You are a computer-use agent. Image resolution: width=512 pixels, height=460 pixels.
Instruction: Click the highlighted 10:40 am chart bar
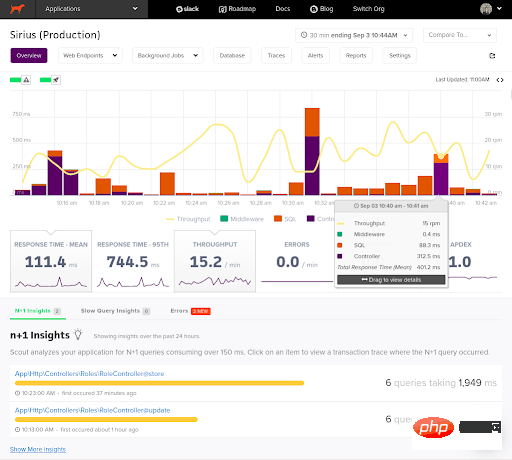pyautogui.click(x=441, y=174)
